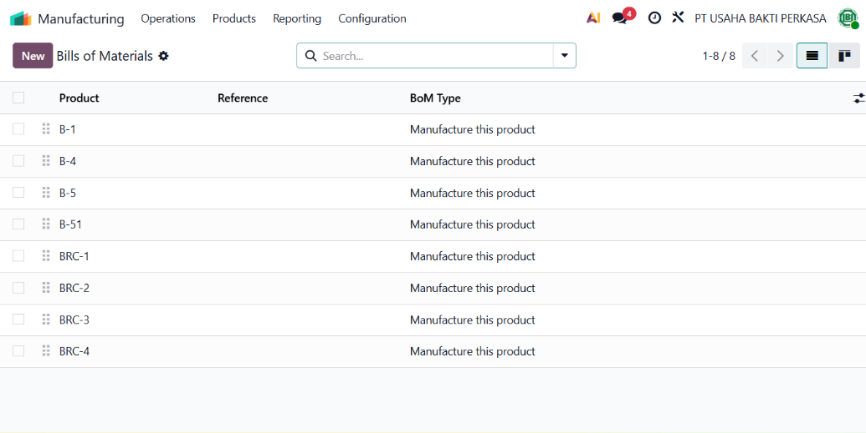866x433 pixels.
Task: Open the messages chat icon
Action: point(620,18)
